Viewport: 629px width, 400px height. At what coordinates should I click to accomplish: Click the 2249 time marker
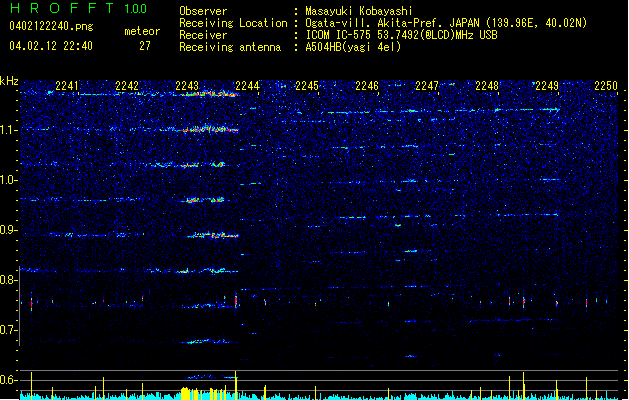(547, 86)
